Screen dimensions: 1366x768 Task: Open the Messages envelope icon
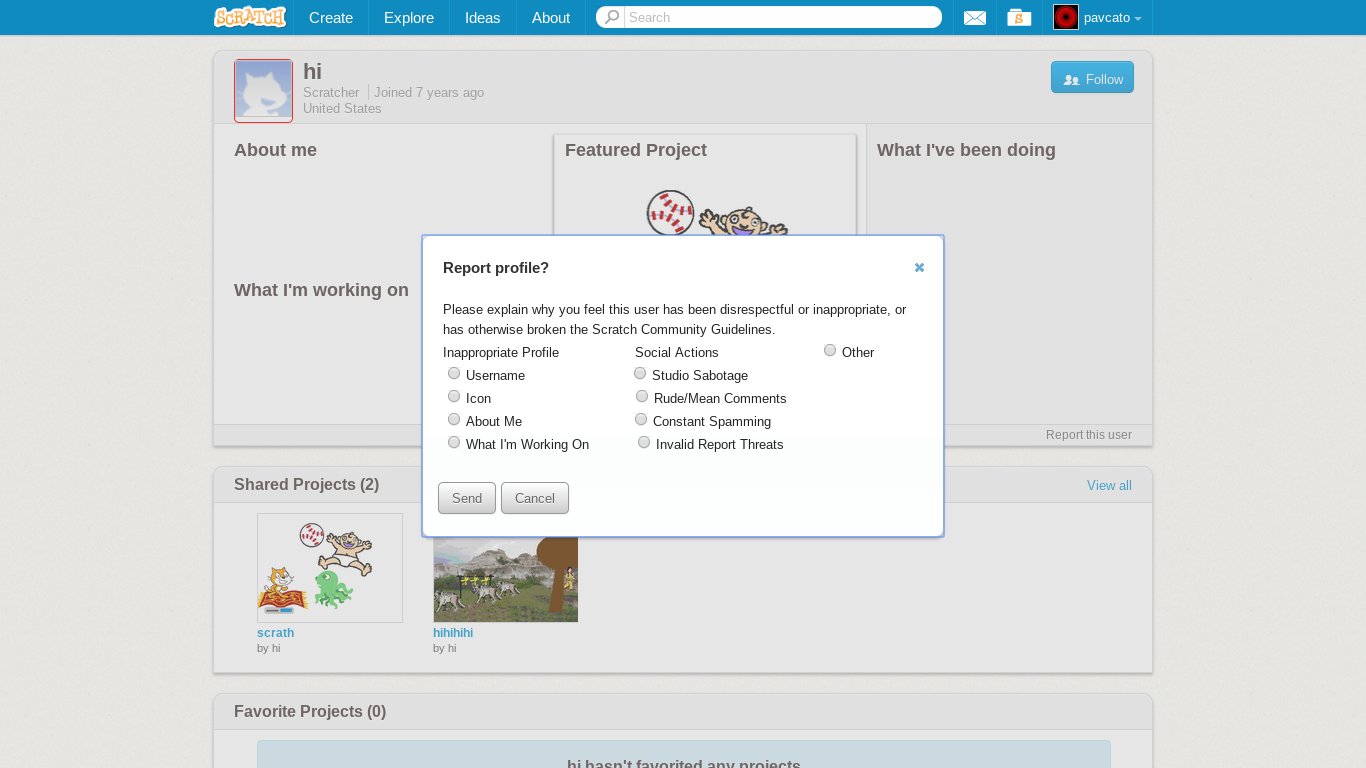point(974,18)
